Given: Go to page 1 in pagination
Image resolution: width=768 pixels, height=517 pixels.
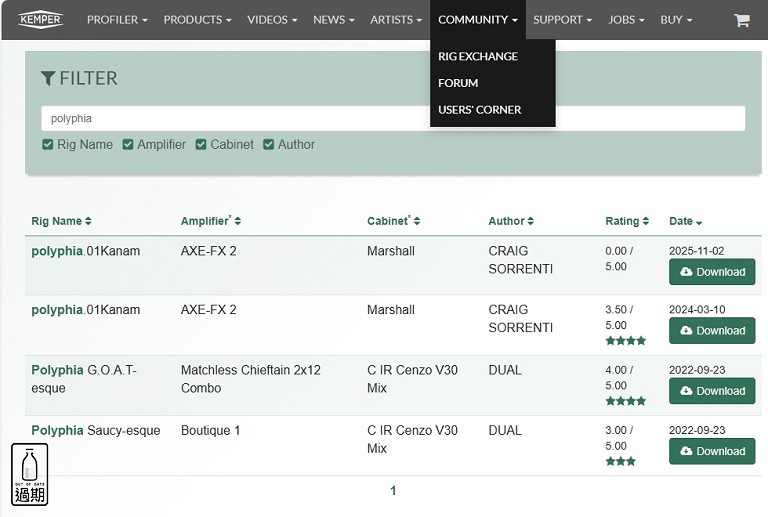Looking at the screenshot, I should pyautogui.click(x=393, y=491).
